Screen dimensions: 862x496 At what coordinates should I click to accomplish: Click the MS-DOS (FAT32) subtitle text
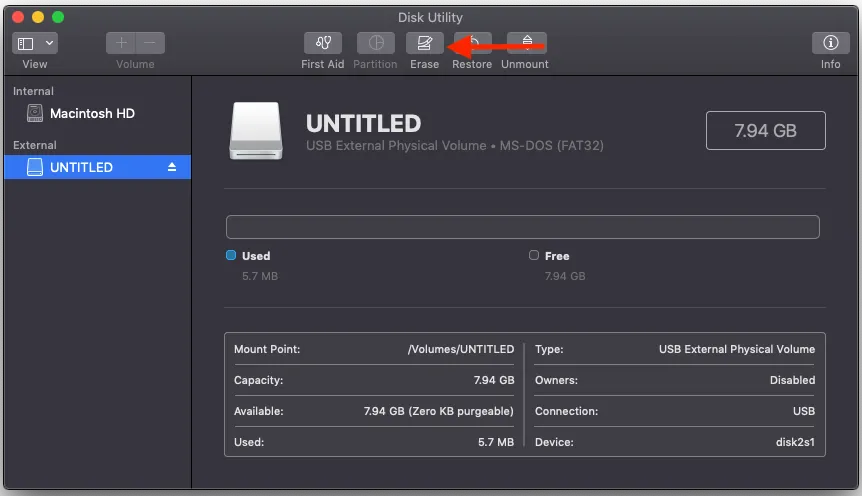[x=551, y=146]
